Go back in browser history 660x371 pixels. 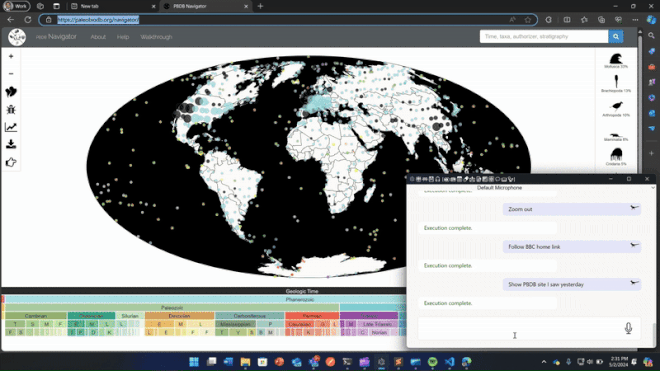(x=11, y=20)
